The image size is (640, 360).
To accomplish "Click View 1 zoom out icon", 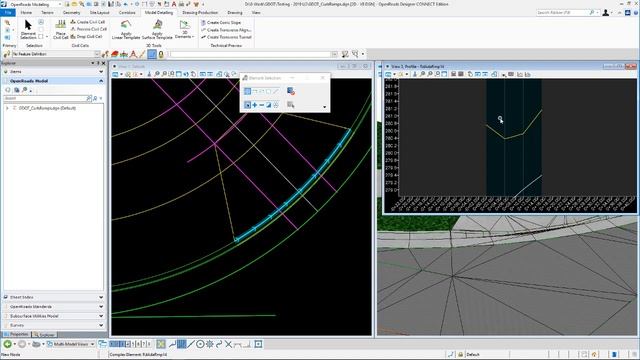I will pos(164,74).
